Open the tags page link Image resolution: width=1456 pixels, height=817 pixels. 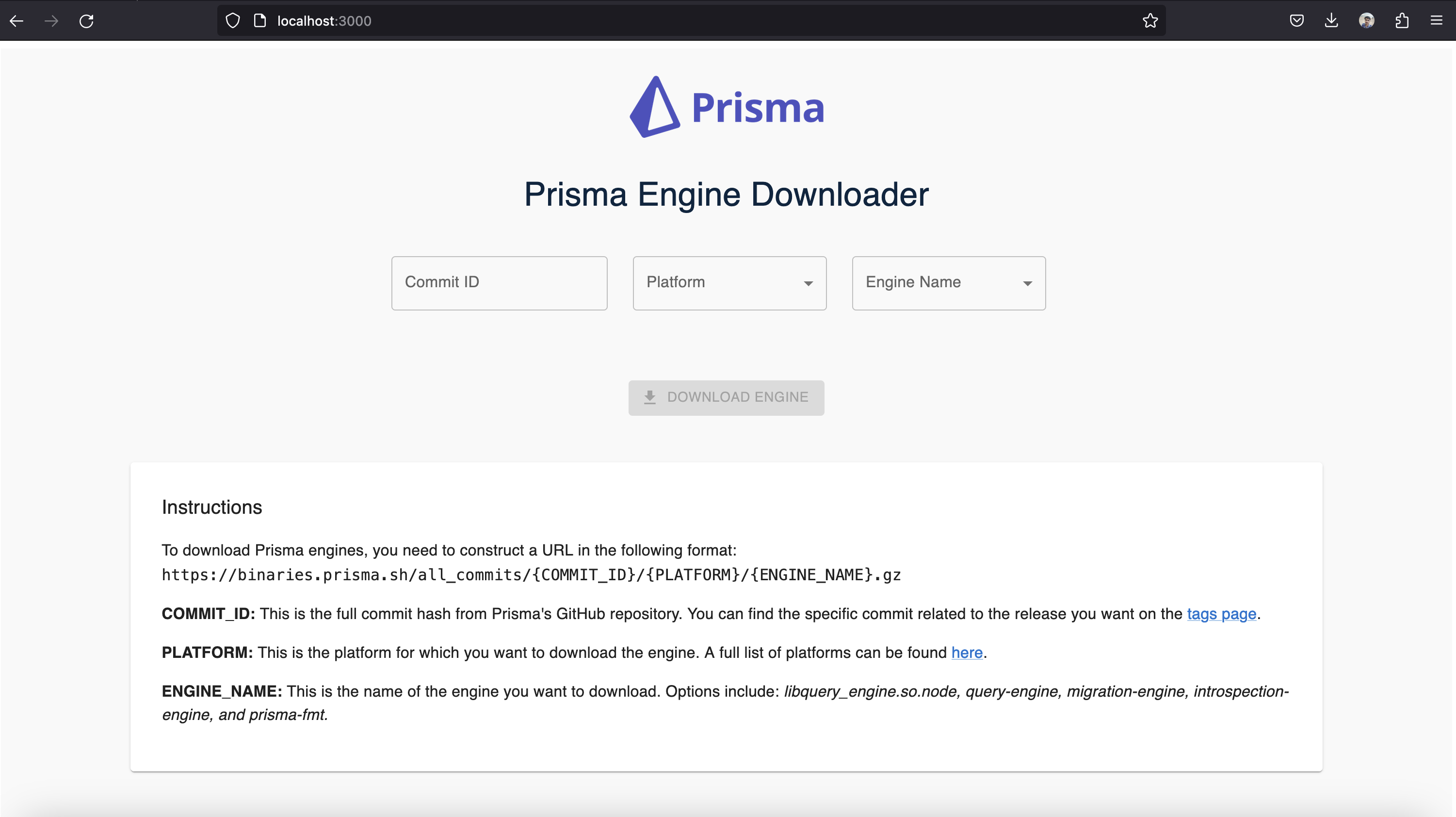point(1221,614)
